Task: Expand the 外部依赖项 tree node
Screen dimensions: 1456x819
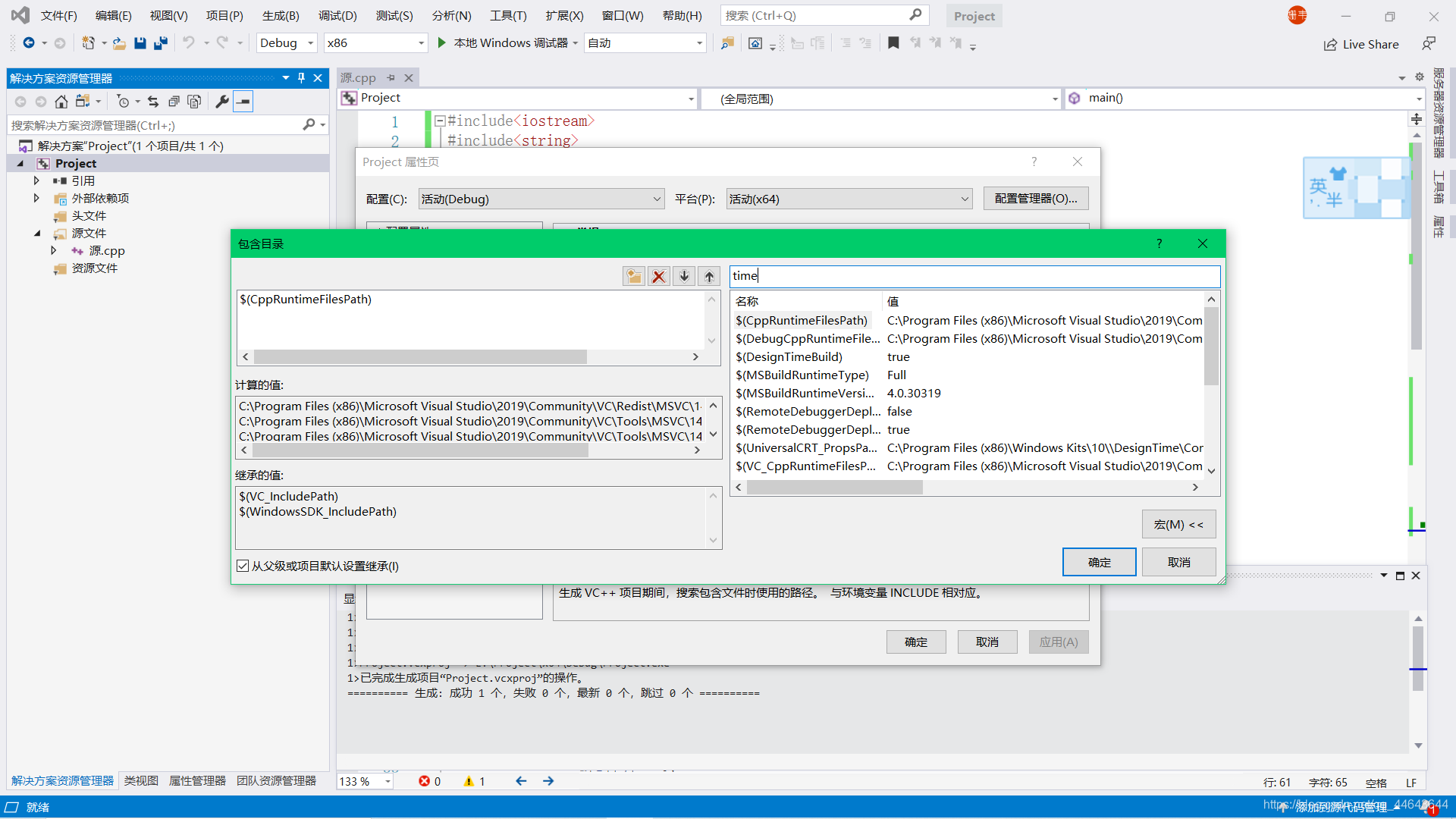Action: pyautogui.click(x=37, y=197)
